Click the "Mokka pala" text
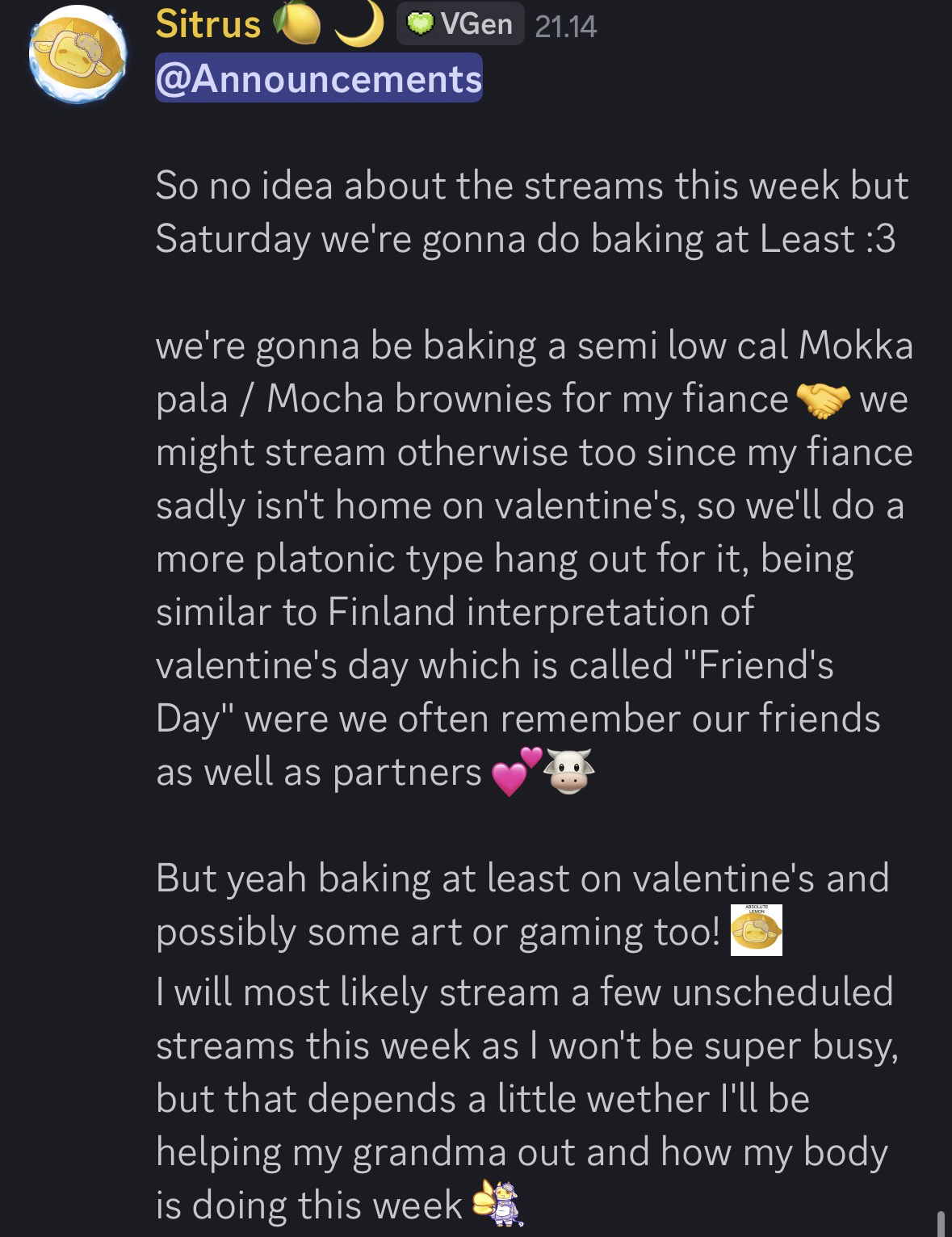Viewport: 952px width, 1237px height. (x=856, y=346)
